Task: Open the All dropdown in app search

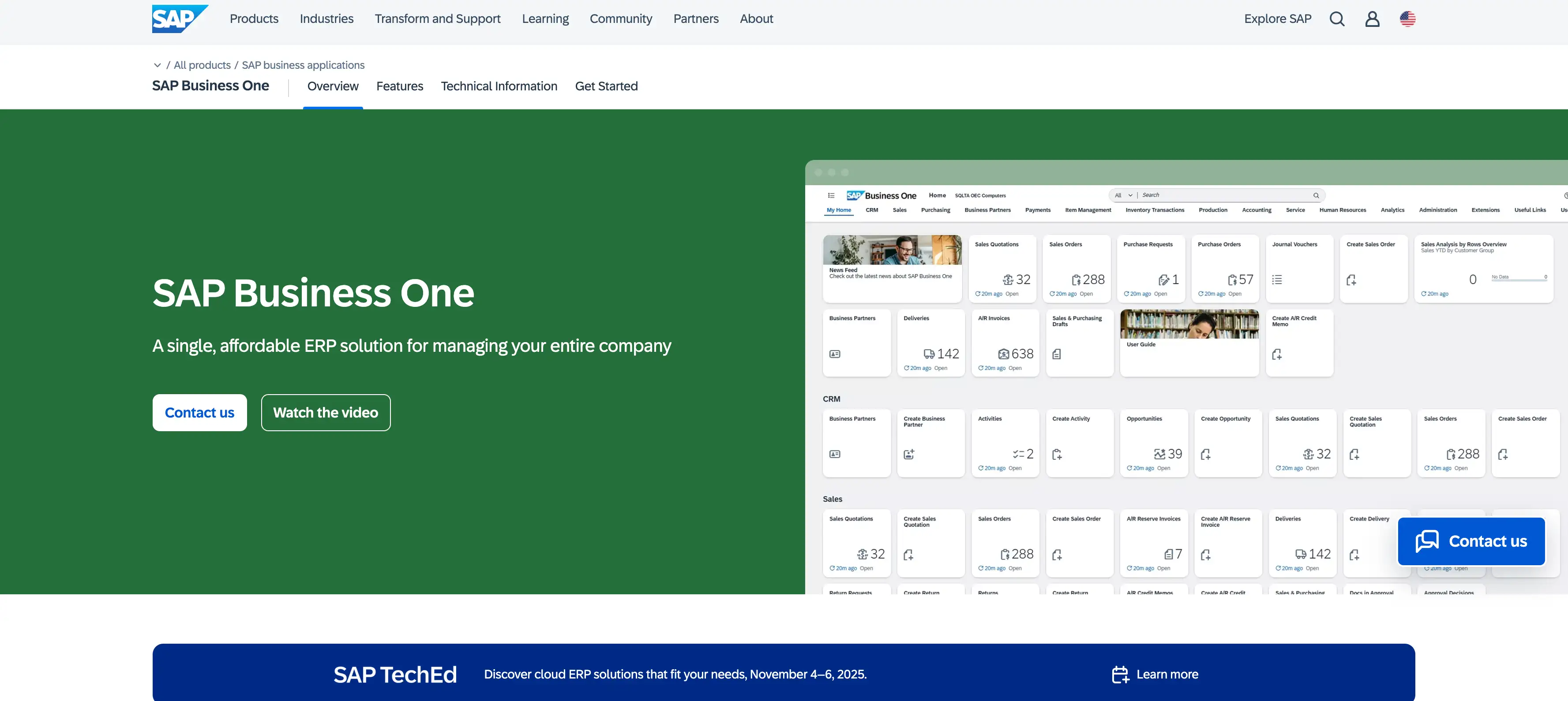Action: tap(1123, 195)
